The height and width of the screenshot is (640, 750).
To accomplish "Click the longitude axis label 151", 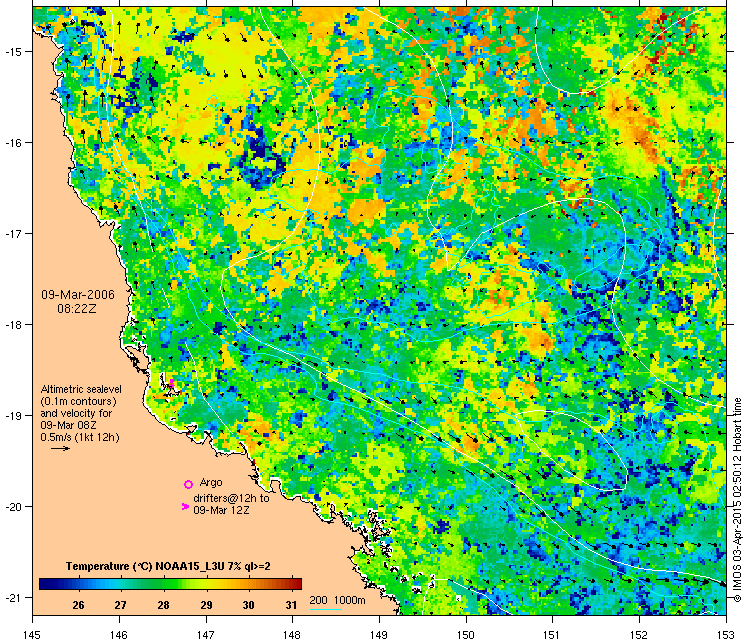I will pyautogui.click(x=552, y=634).
